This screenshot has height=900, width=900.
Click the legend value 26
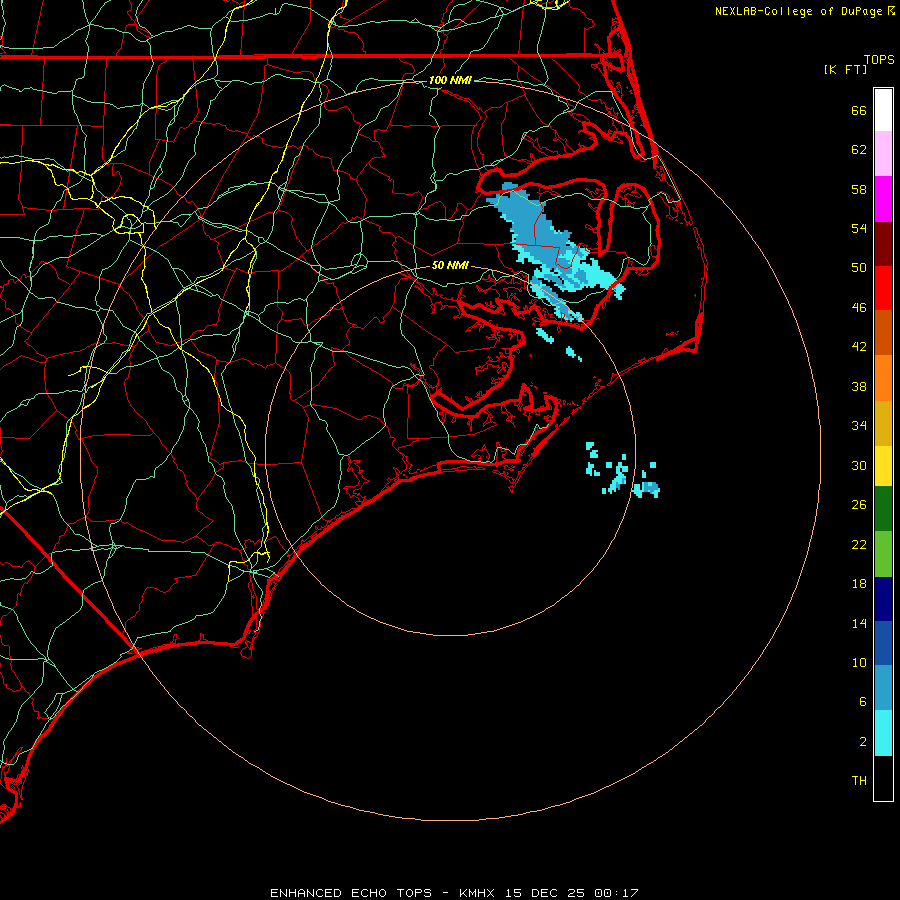[x=859, y=505]
